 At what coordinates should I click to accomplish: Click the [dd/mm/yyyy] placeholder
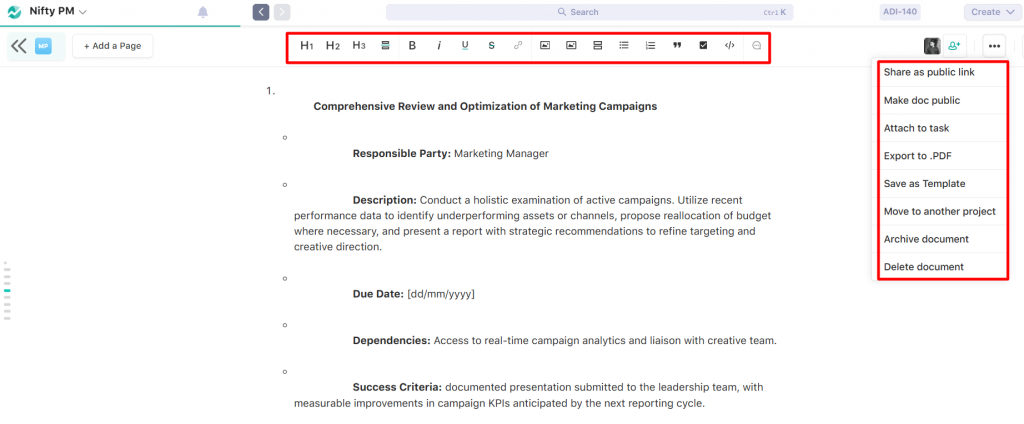441,294
